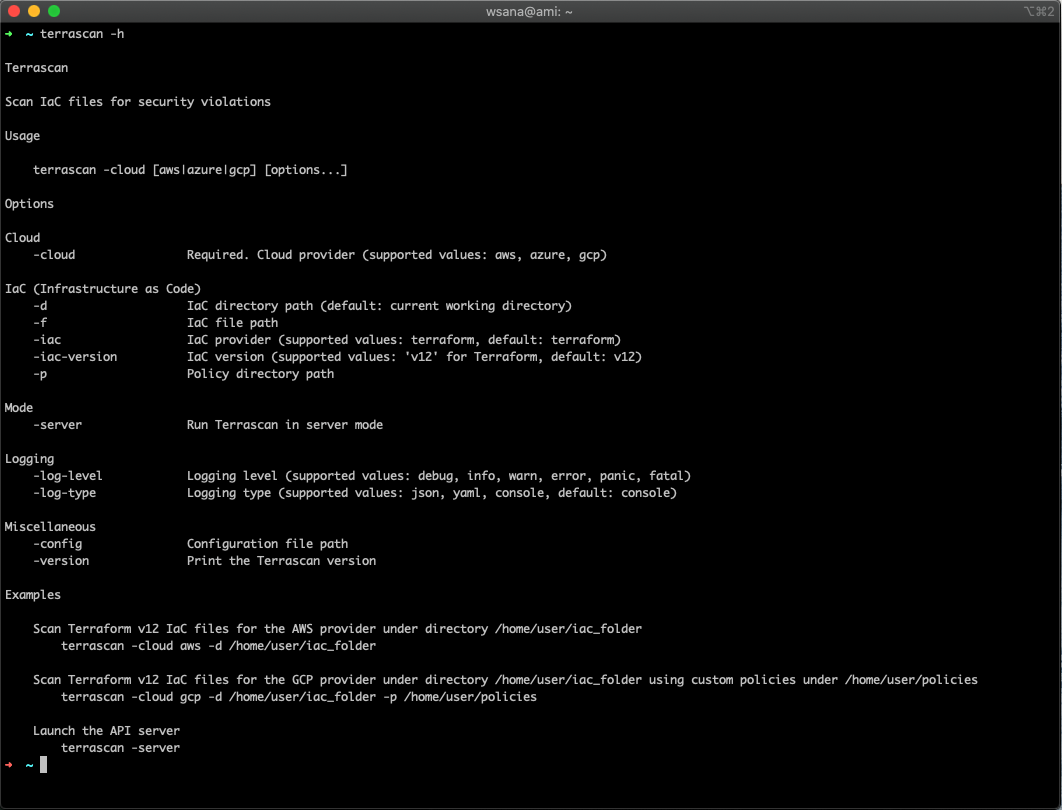The height and width of the screenshot is (810, 1062).
Task: Click the AWS provider example description line
Action: [337, 628]
